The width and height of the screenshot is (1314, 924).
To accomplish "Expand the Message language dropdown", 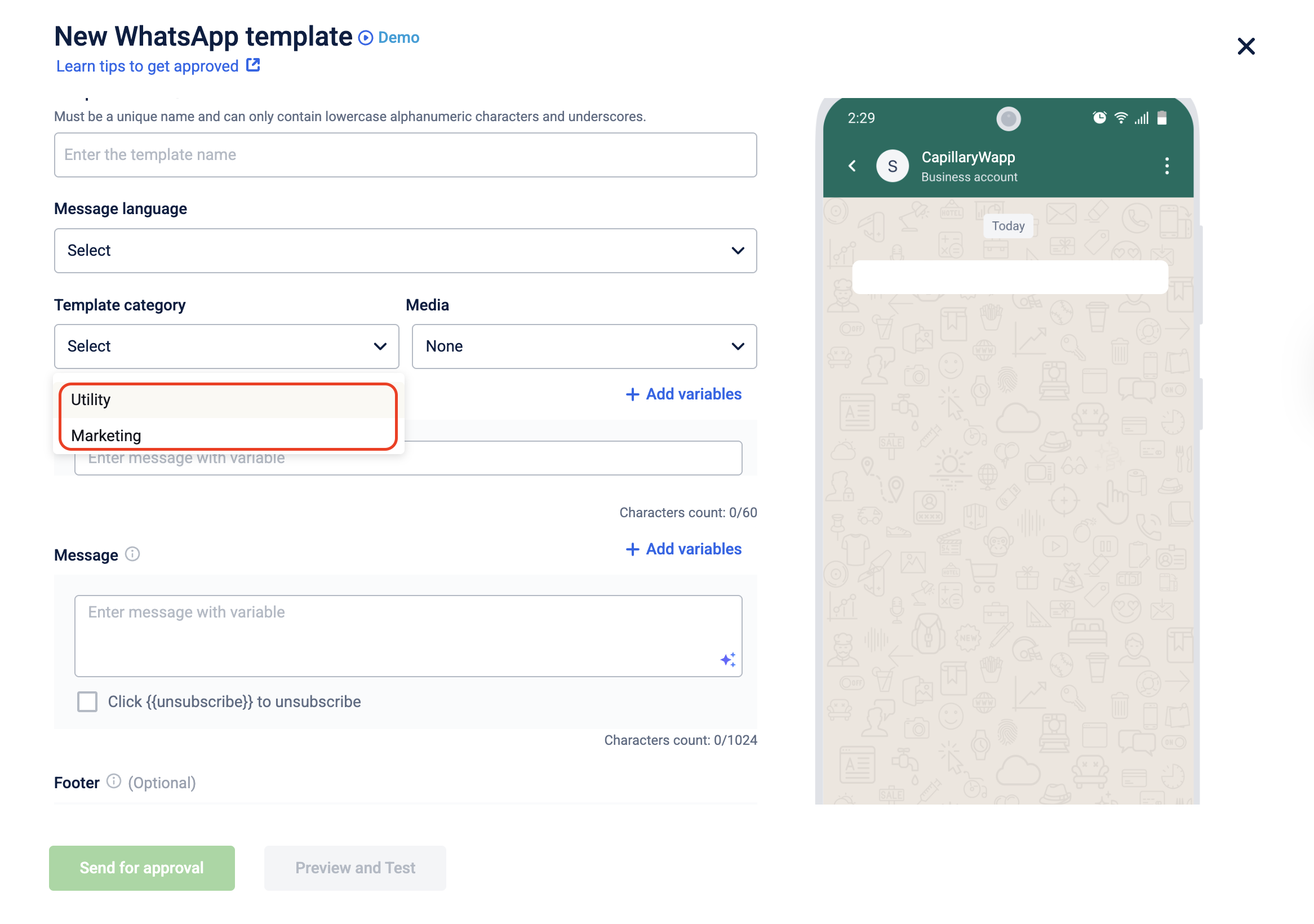I will tap(405, 251).
